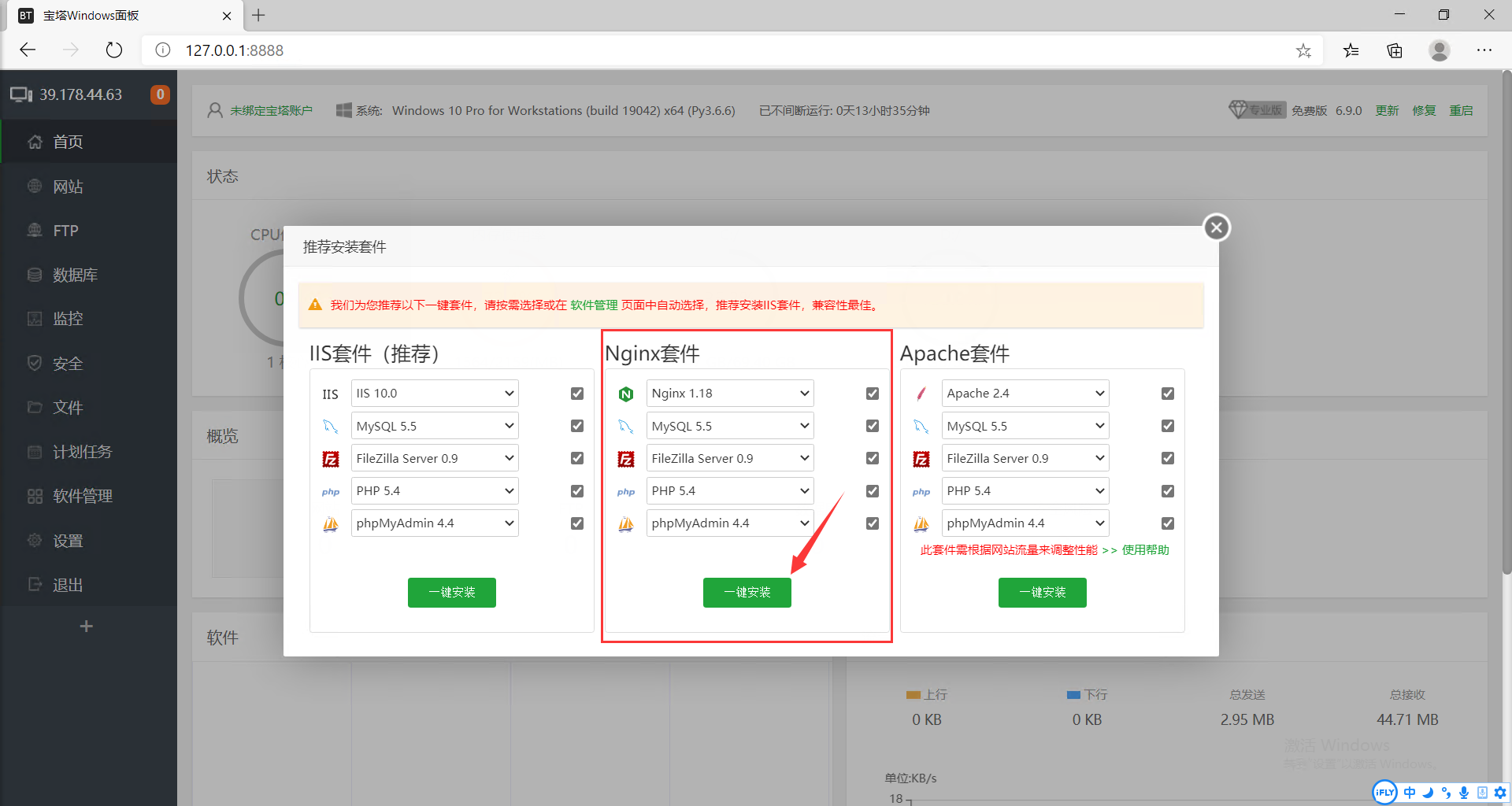Image resolution: width=1512 pixels, height=806 pixels.
Task: Click the phpMyAdmin sailboat icon in Apache suite
Action: click(921, 523)
